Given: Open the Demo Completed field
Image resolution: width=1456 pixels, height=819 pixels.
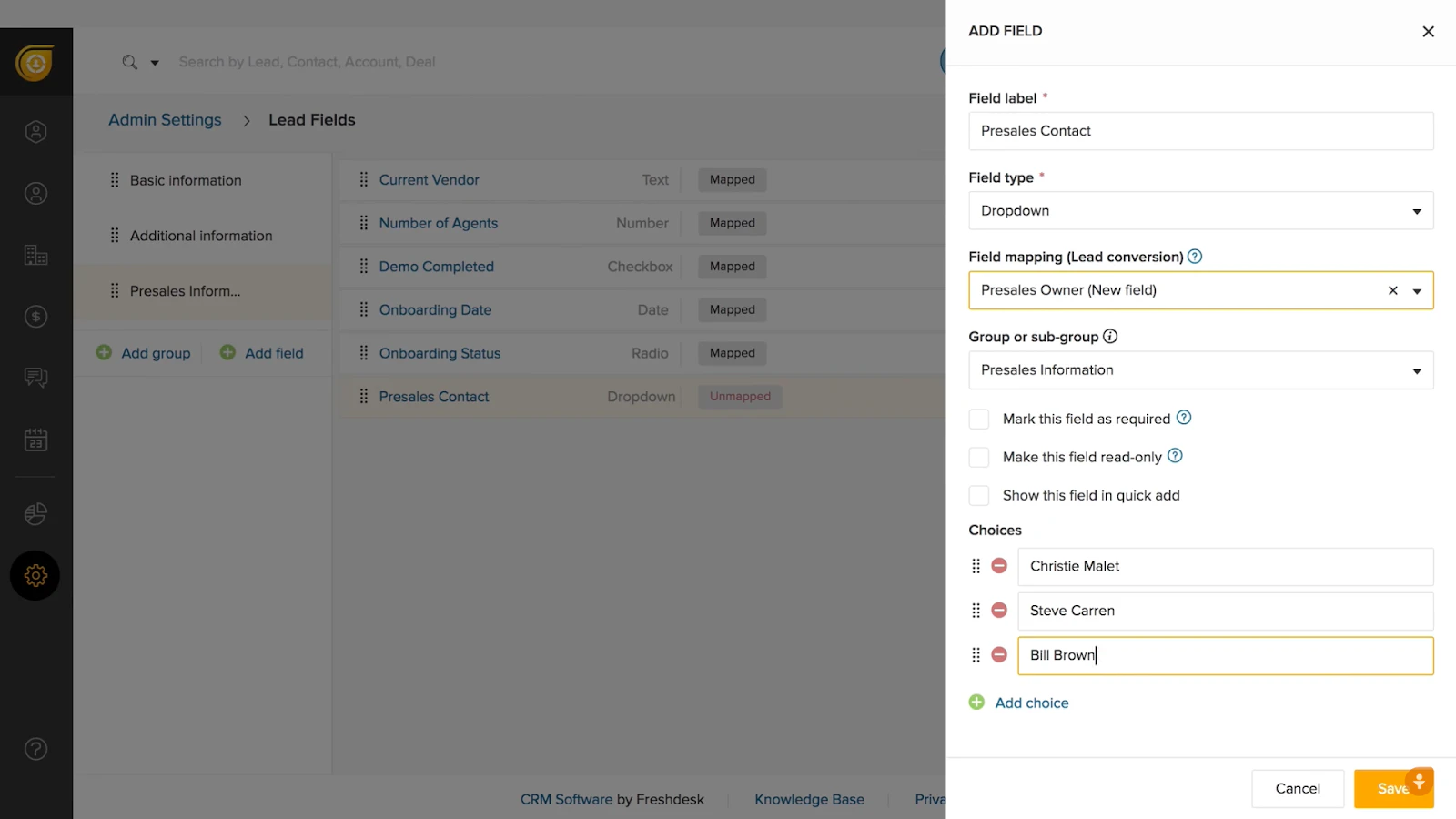Looking at the screenshot, I should click(436, 267).
